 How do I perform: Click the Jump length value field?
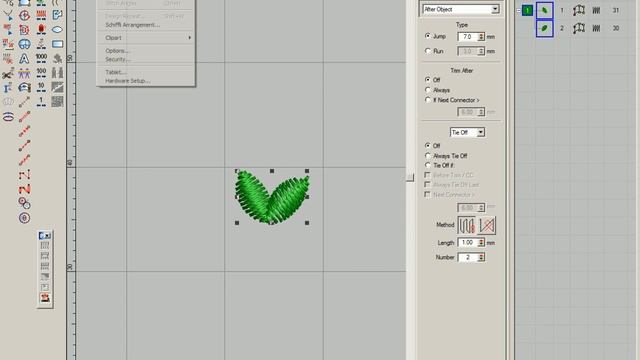pos(468,37)
